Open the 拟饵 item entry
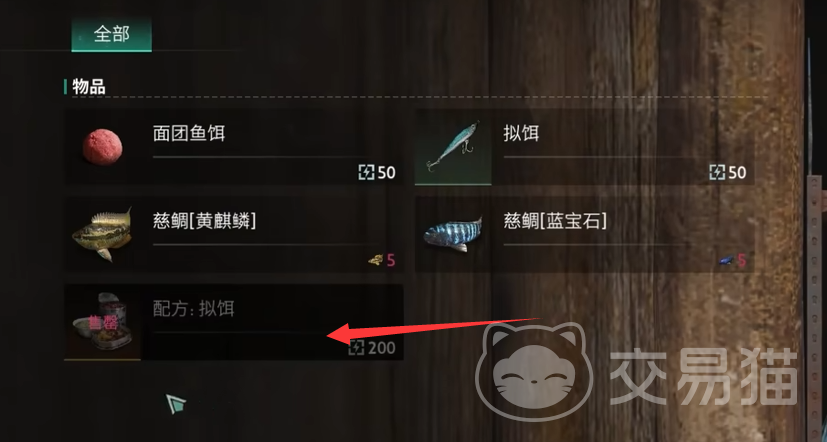Image resolution: width=827 pixels, height=442 pixels. 585,147
